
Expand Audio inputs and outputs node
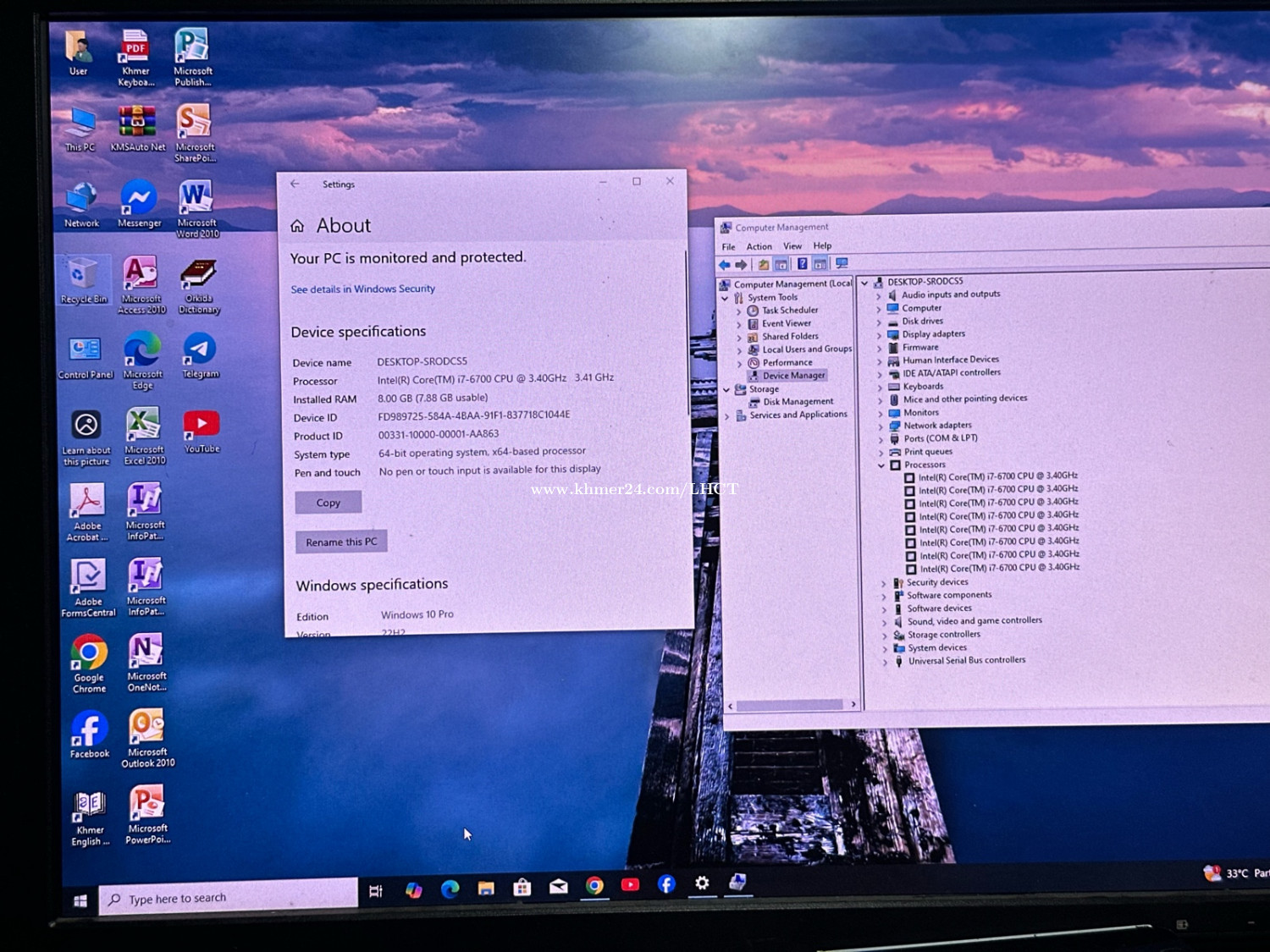pos(878,296)
